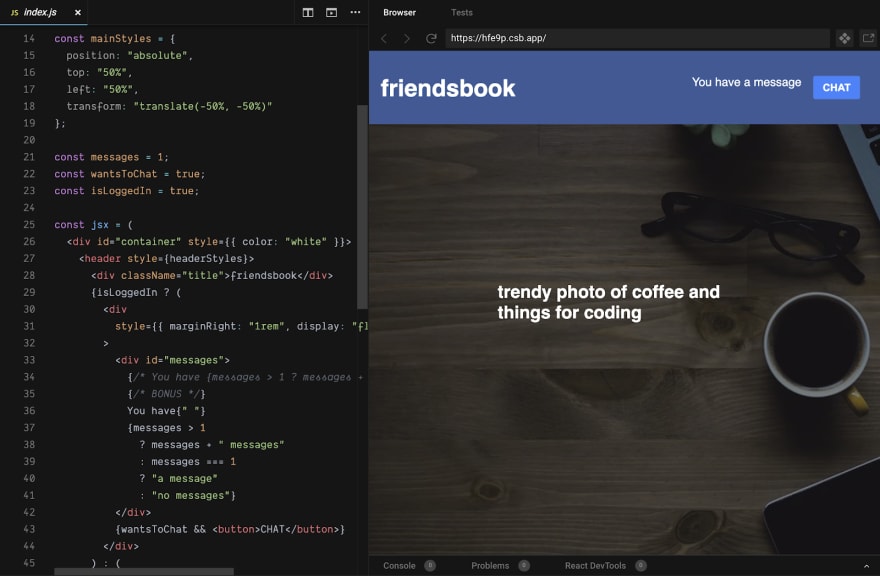The height and width of the screenshot is (576, 880).
Task: Click the ': "no messages"}' code line
Action: coord(187,496)
